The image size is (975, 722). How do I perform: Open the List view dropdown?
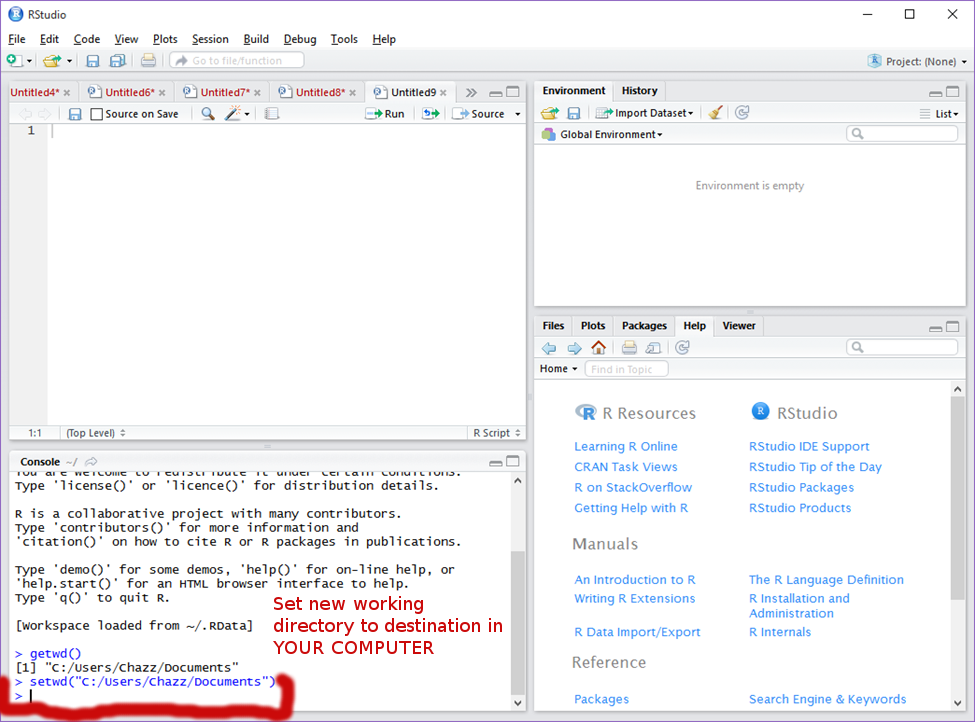(x=940, y=114)
